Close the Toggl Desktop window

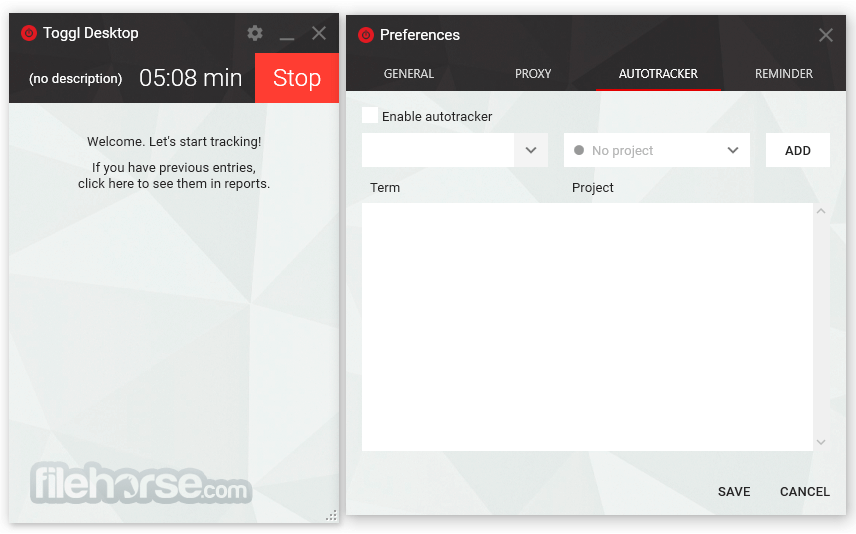(319, 33)
